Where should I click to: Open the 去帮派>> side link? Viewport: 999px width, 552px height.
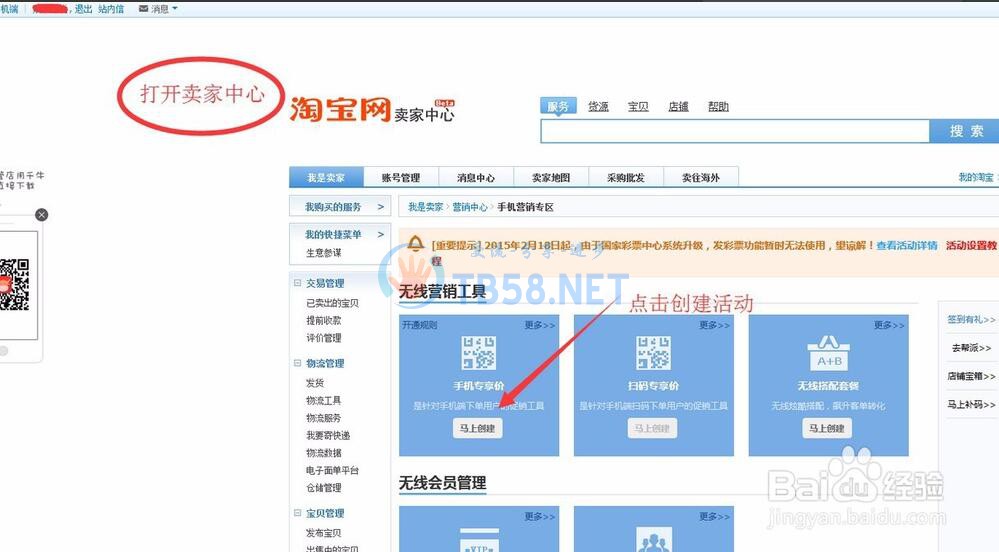972,348
